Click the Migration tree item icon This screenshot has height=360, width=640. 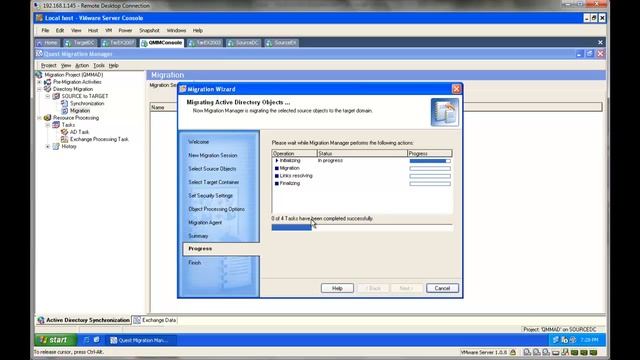point(64,111)
